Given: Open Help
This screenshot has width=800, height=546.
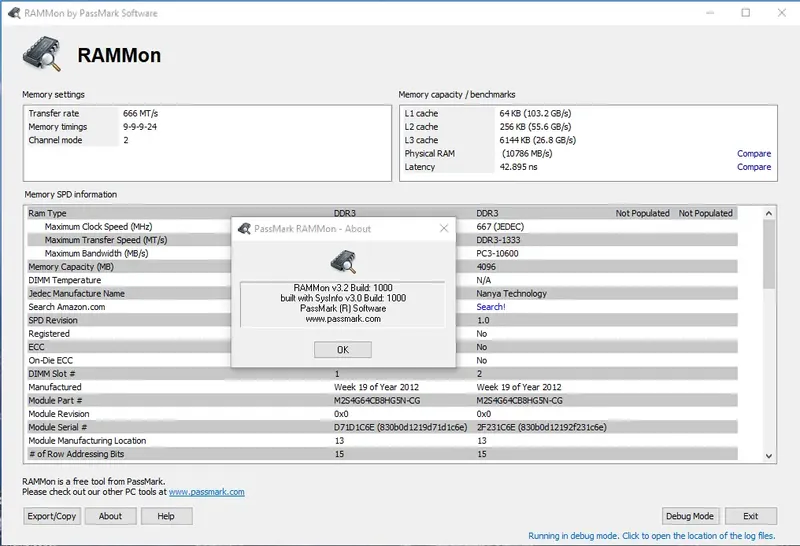Looking at the screenshot, I should pyautogui.click(x=166, y=516).
